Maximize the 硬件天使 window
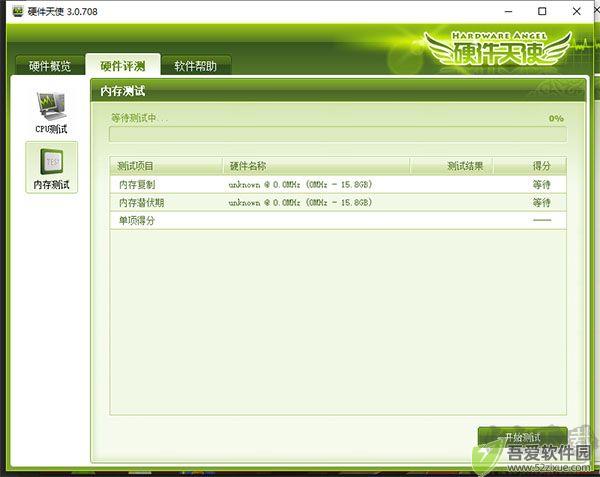600x477 pixels. [542, 11]
